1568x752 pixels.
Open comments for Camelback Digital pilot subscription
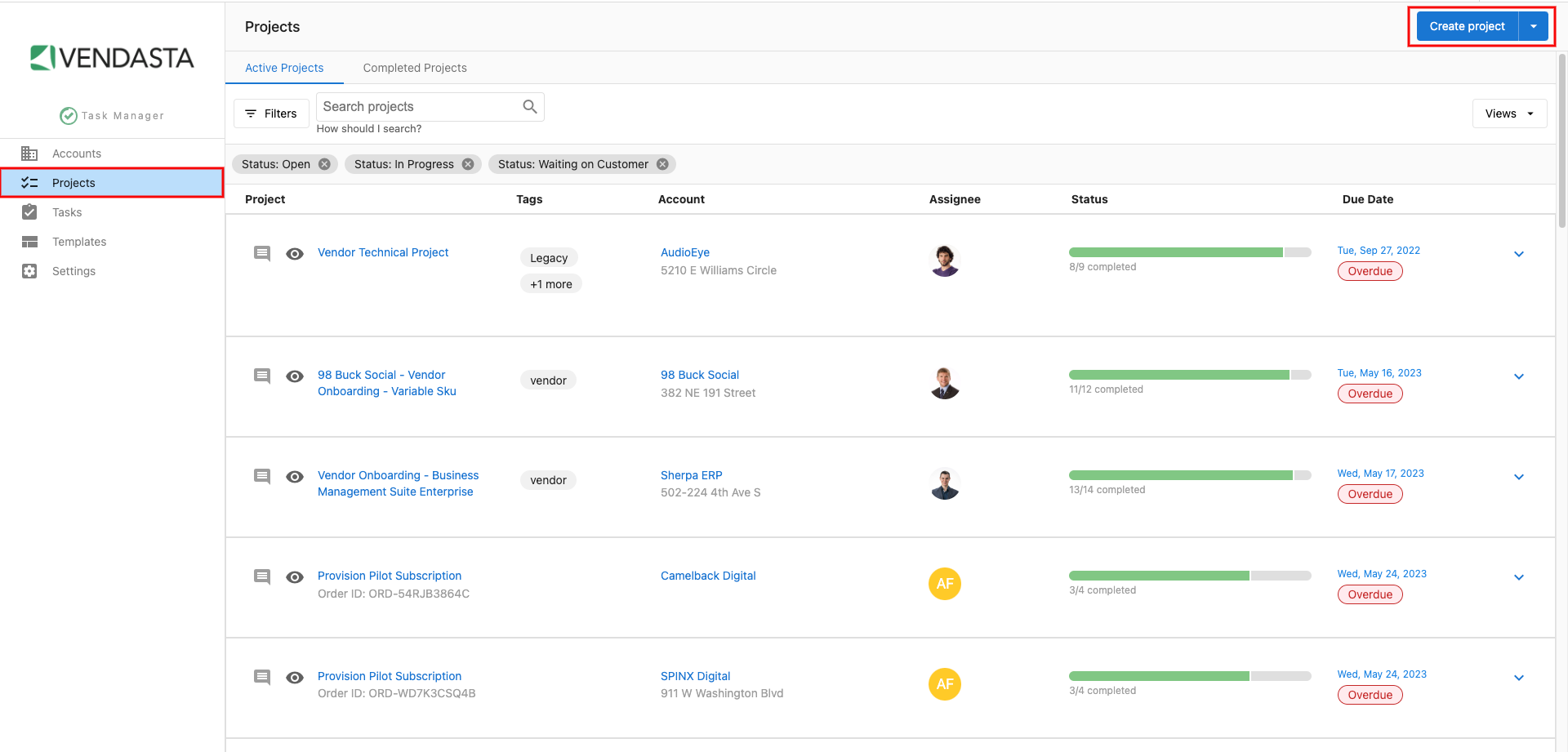point(262,576)
